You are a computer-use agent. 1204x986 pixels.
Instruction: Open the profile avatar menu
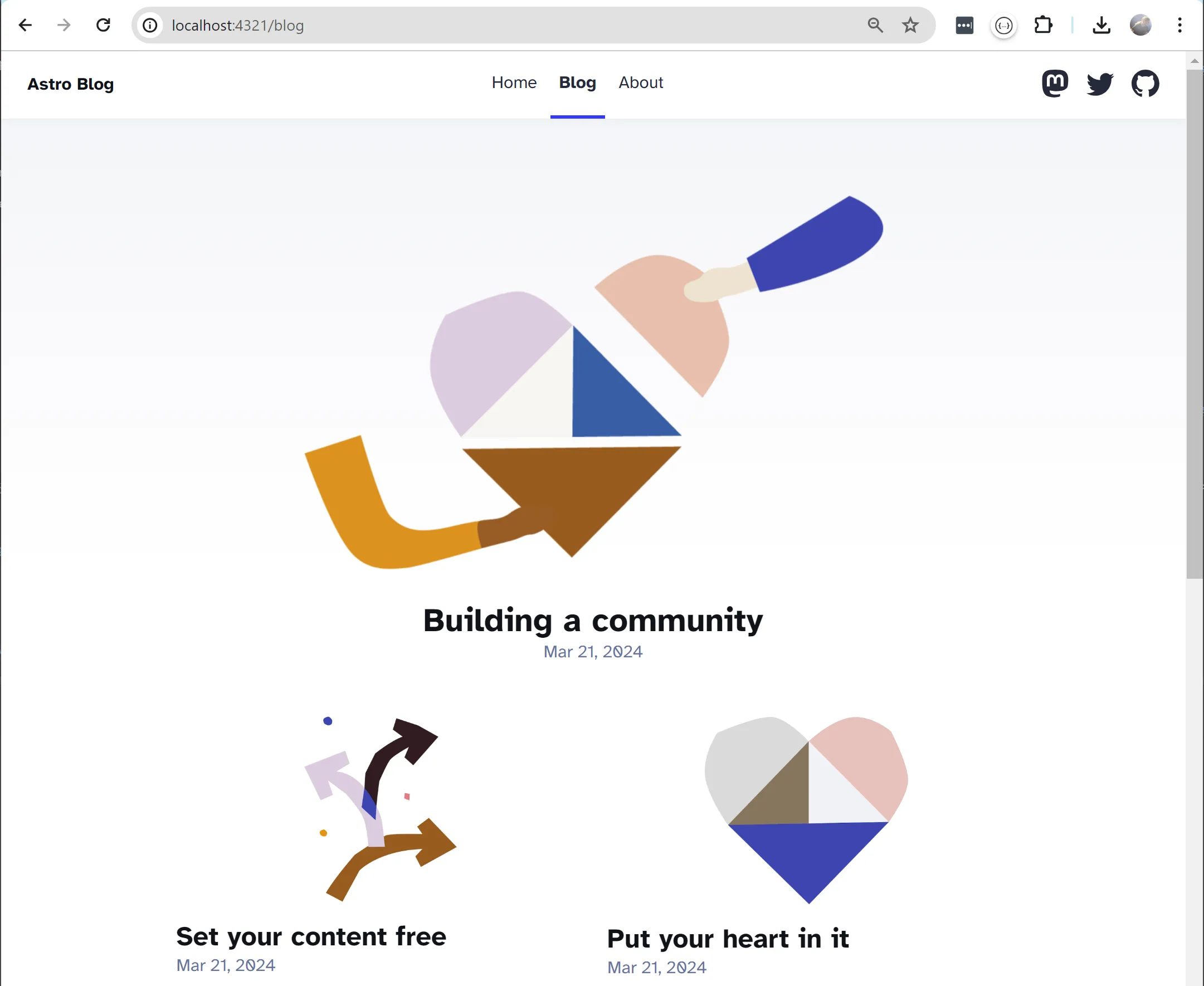1140,25
